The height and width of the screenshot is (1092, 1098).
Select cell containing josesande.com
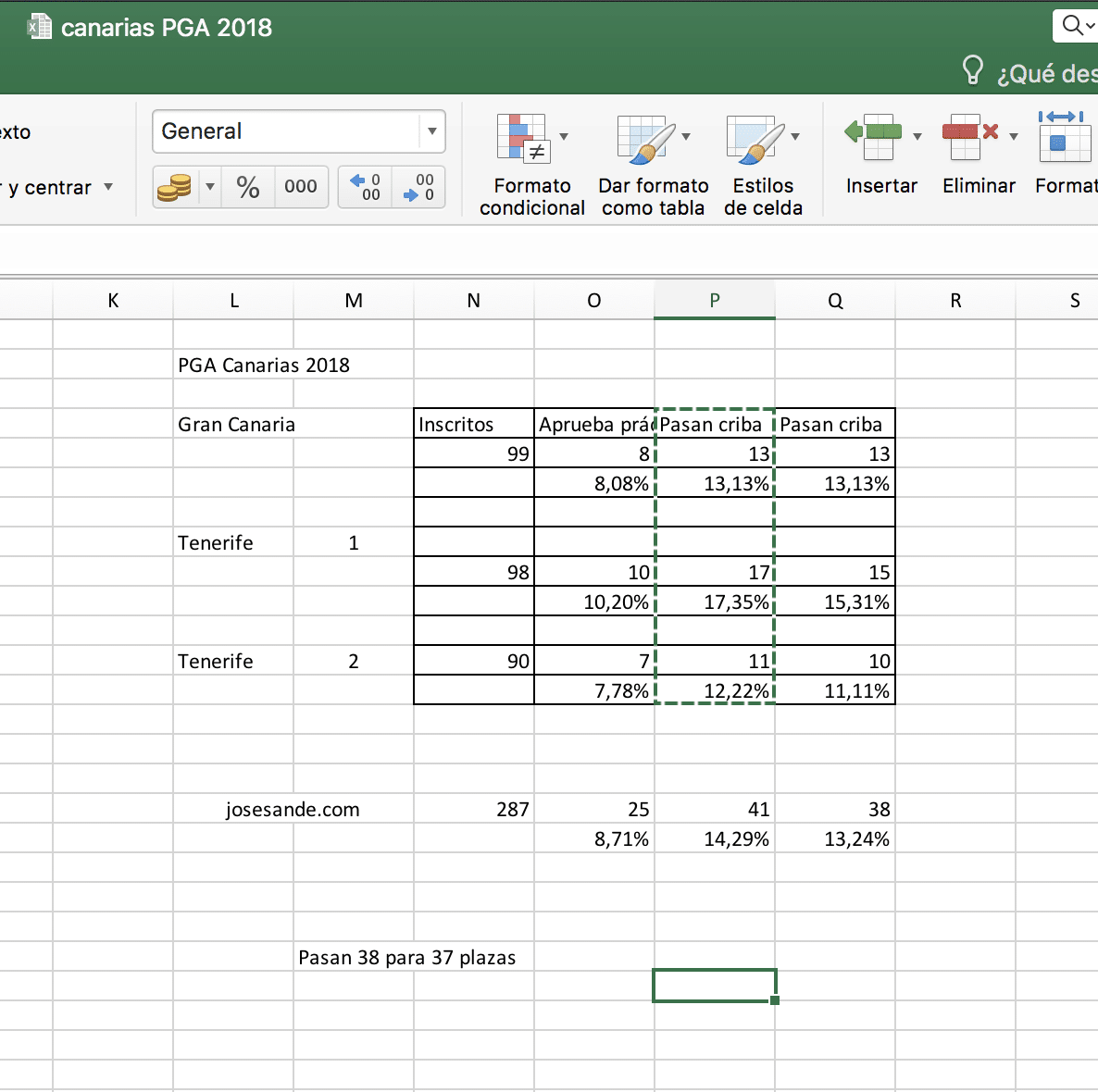(293, 810)
